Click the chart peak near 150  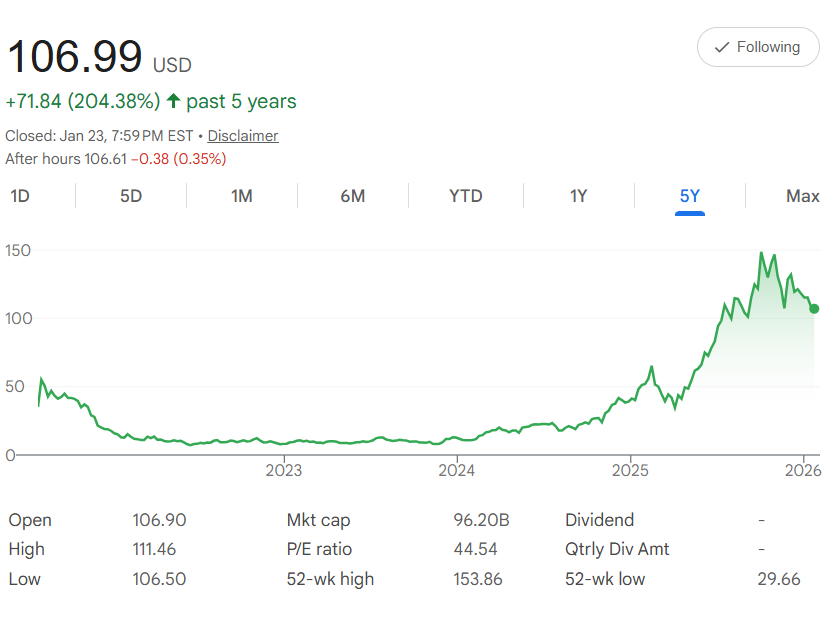(762, 254)
